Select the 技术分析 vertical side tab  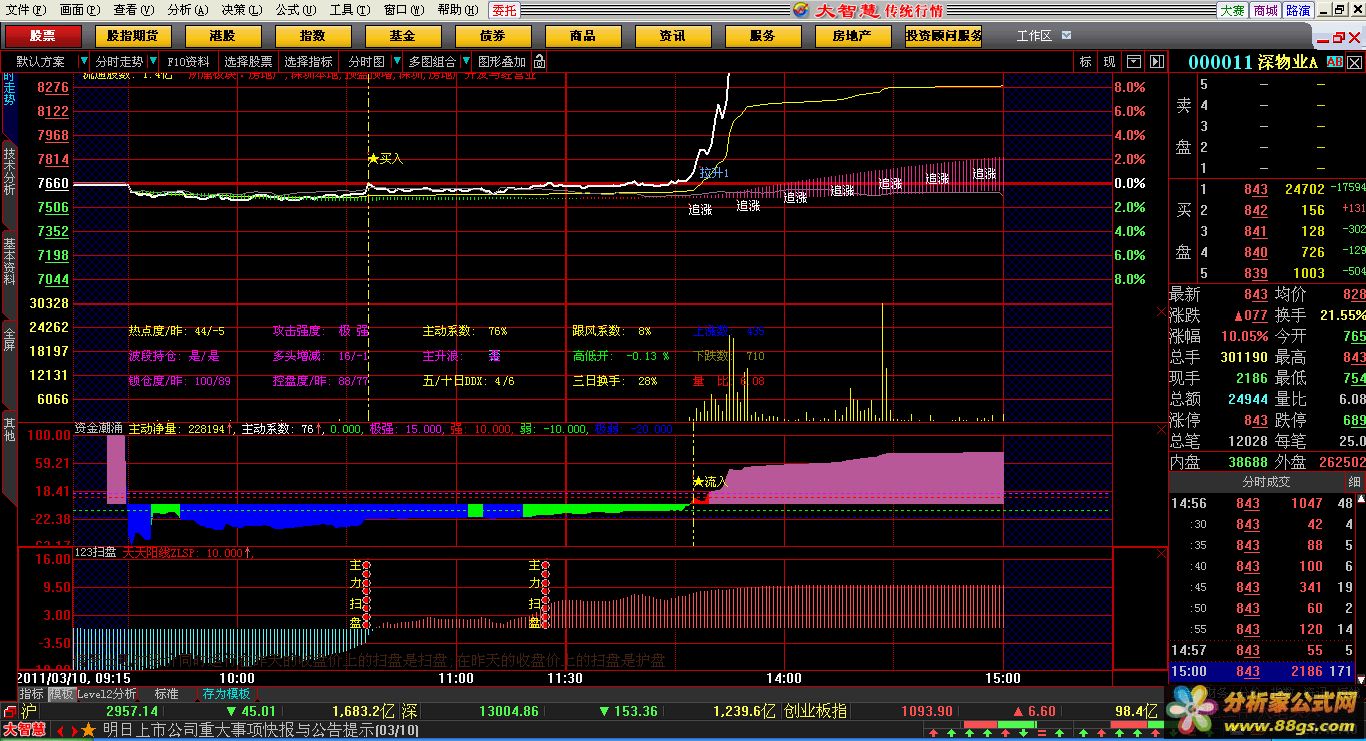(9, 172)
